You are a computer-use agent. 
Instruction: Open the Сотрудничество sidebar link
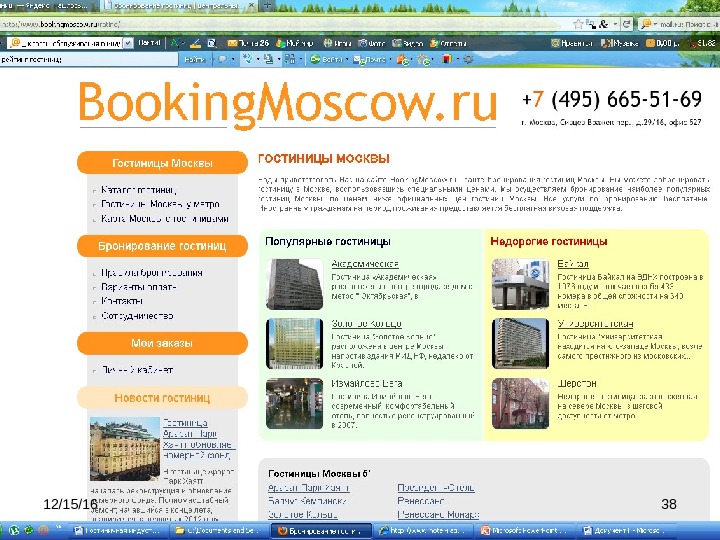pyautogui.click(x=137, y=316)
